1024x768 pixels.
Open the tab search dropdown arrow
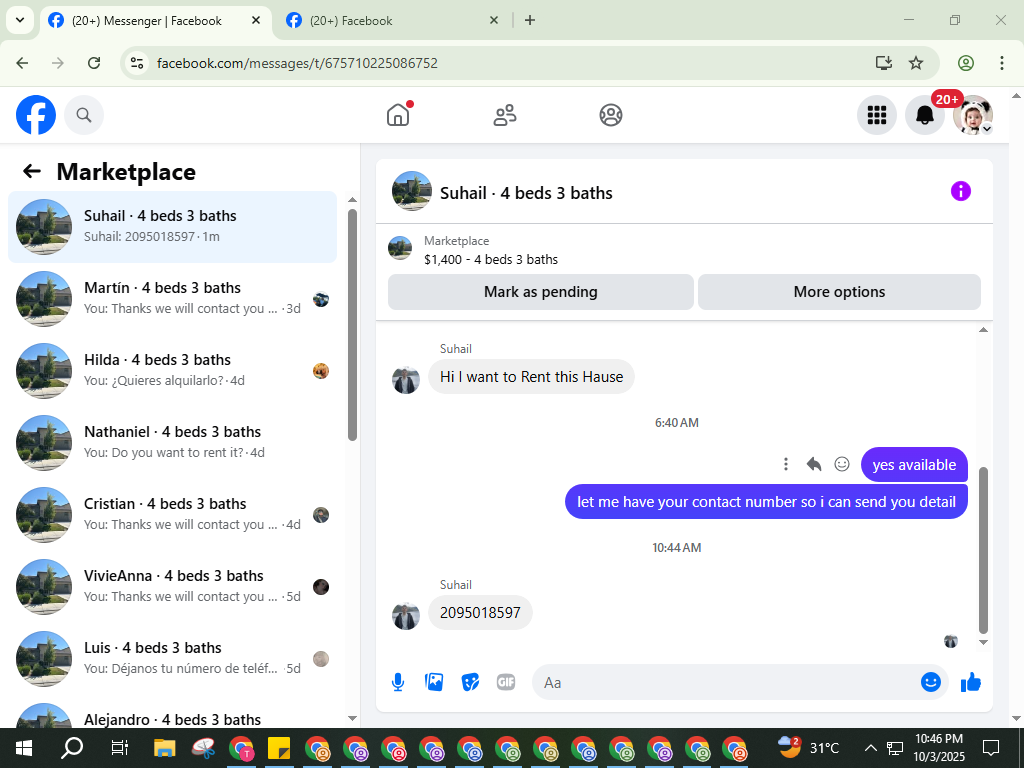click(x=20, y=20)
